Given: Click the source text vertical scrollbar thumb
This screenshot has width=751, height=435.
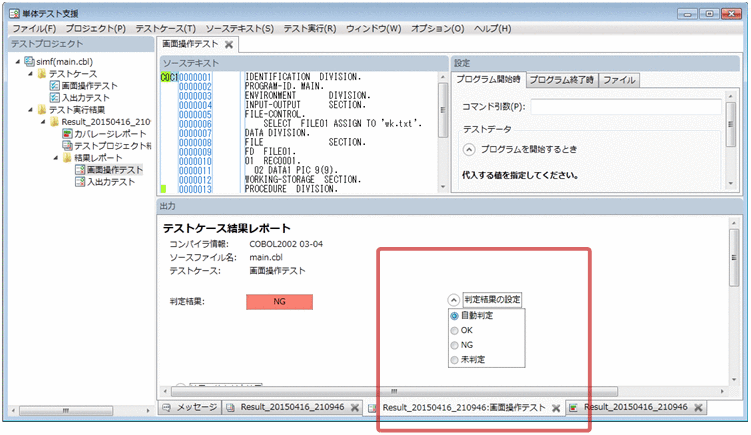Looking at the screenshot, I should pyautogui.click(x=443, y=110).
